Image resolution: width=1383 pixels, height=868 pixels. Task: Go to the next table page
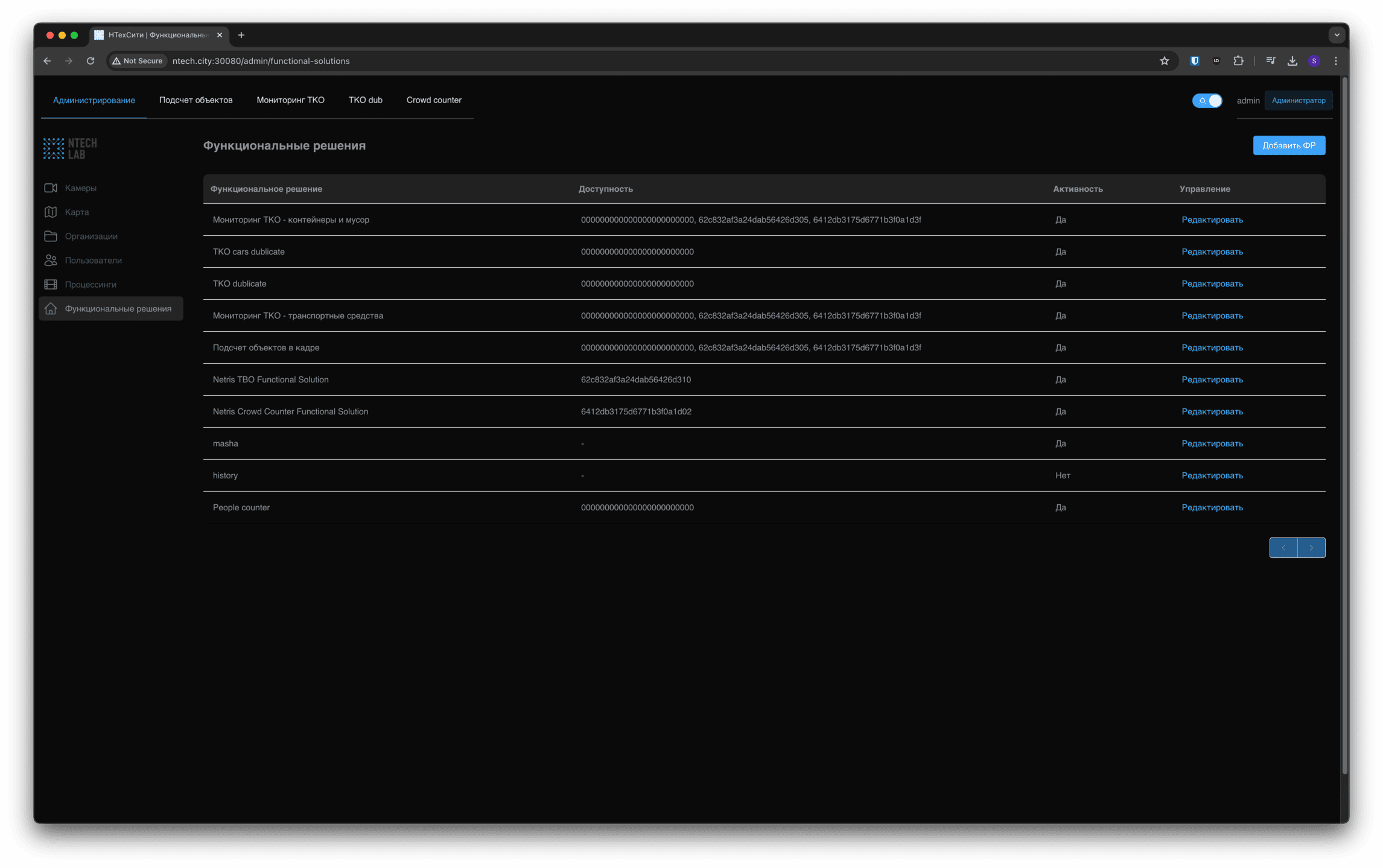click(x=1311, y=548)
